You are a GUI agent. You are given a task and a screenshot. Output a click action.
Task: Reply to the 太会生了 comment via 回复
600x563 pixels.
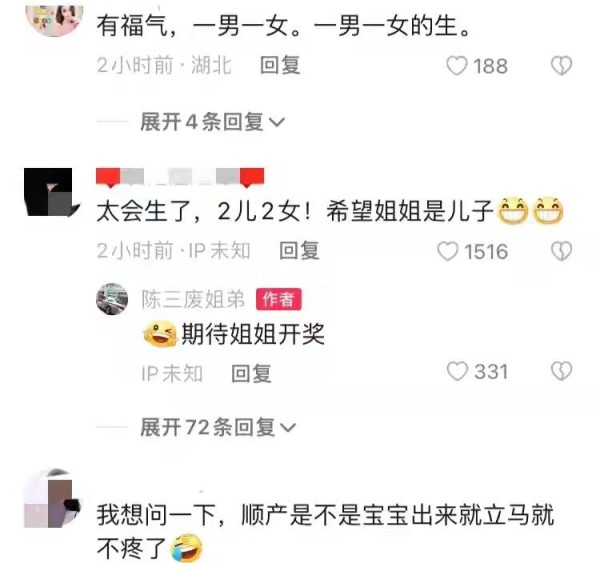(299, 251)
